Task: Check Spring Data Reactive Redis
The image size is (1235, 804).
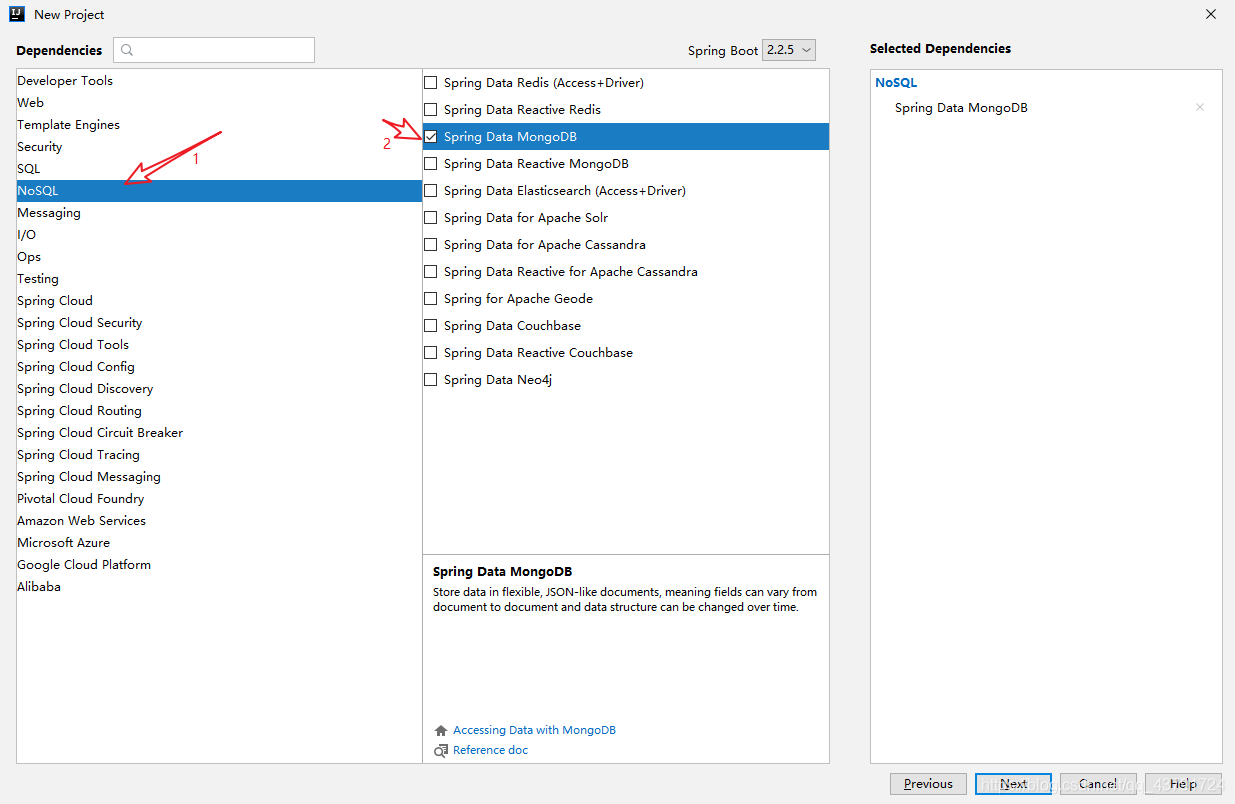Action: [431, 109]
